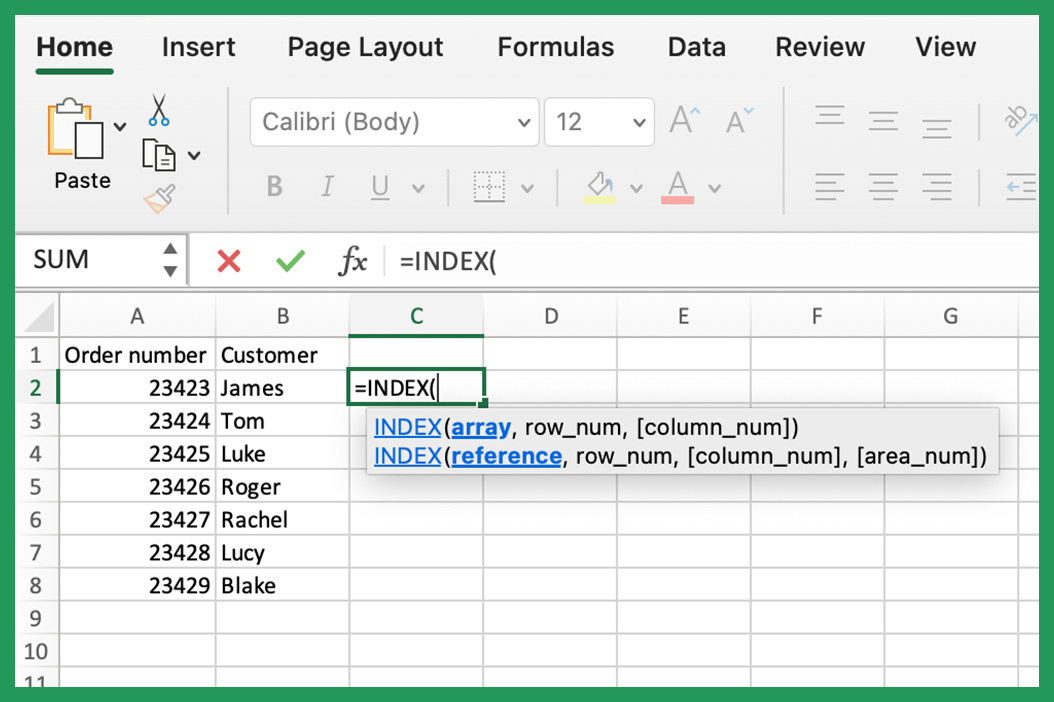Screen dimensions: 1054x702
Task: Confirm the formula with the green checkmark
Action: pos(290,261)
